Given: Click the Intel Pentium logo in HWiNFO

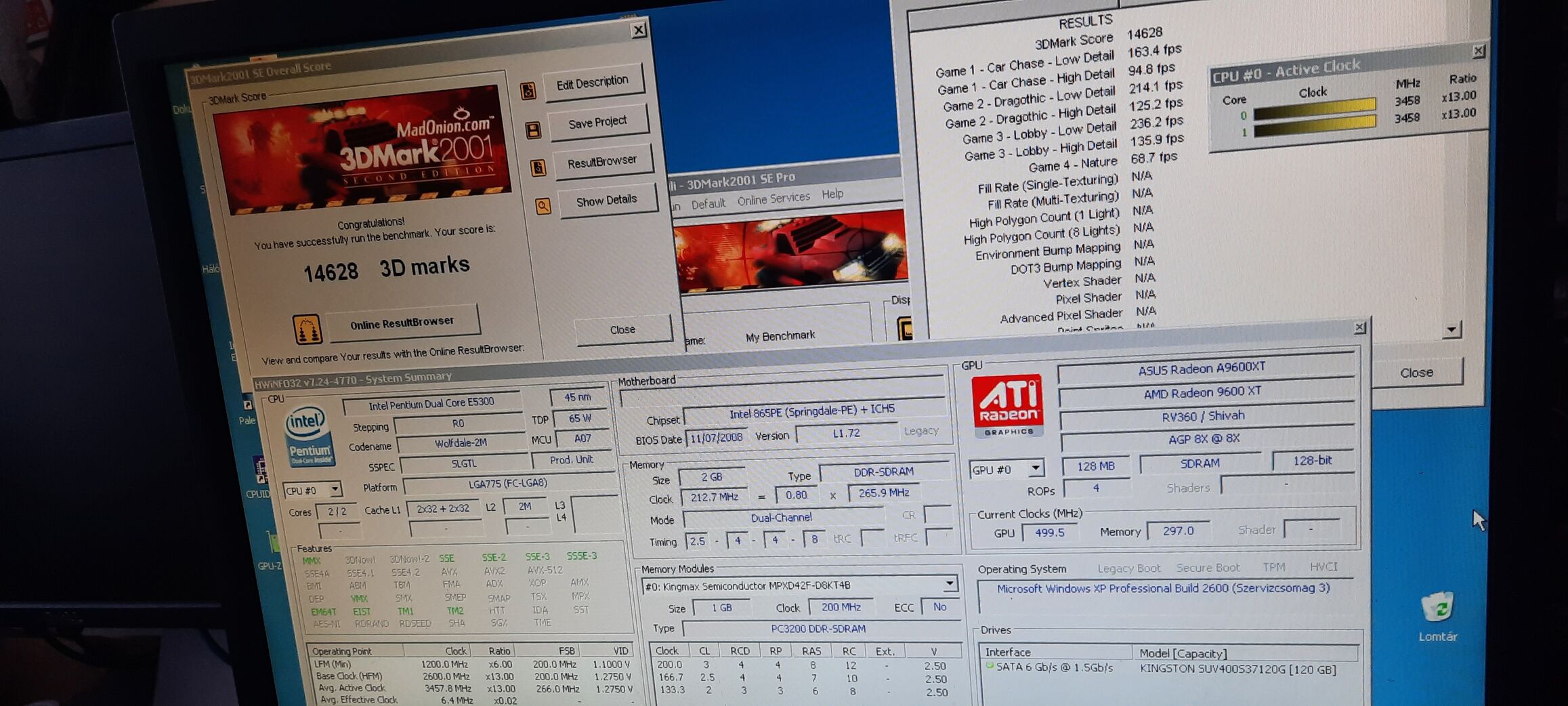Looking at the screenshot, I should point(309,437).
